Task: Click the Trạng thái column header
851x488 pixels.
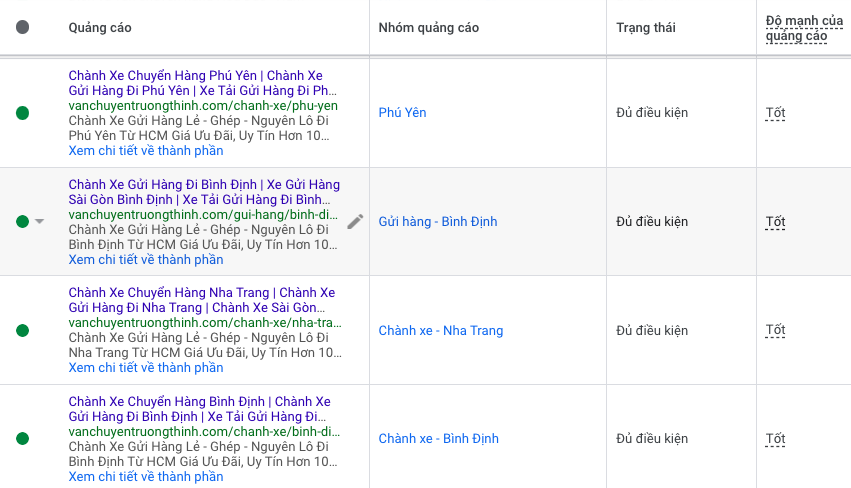Action: (646, 28)
